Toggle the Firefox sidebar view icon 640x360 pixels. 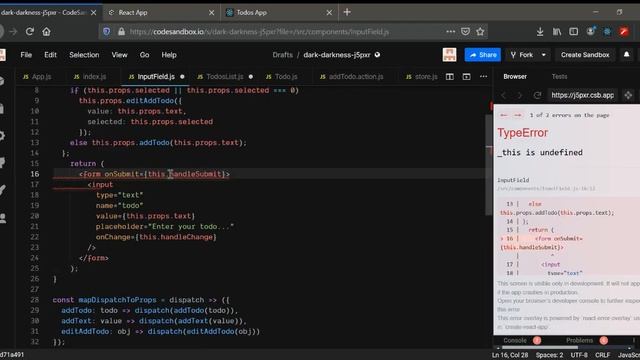[x=573, y=31]
